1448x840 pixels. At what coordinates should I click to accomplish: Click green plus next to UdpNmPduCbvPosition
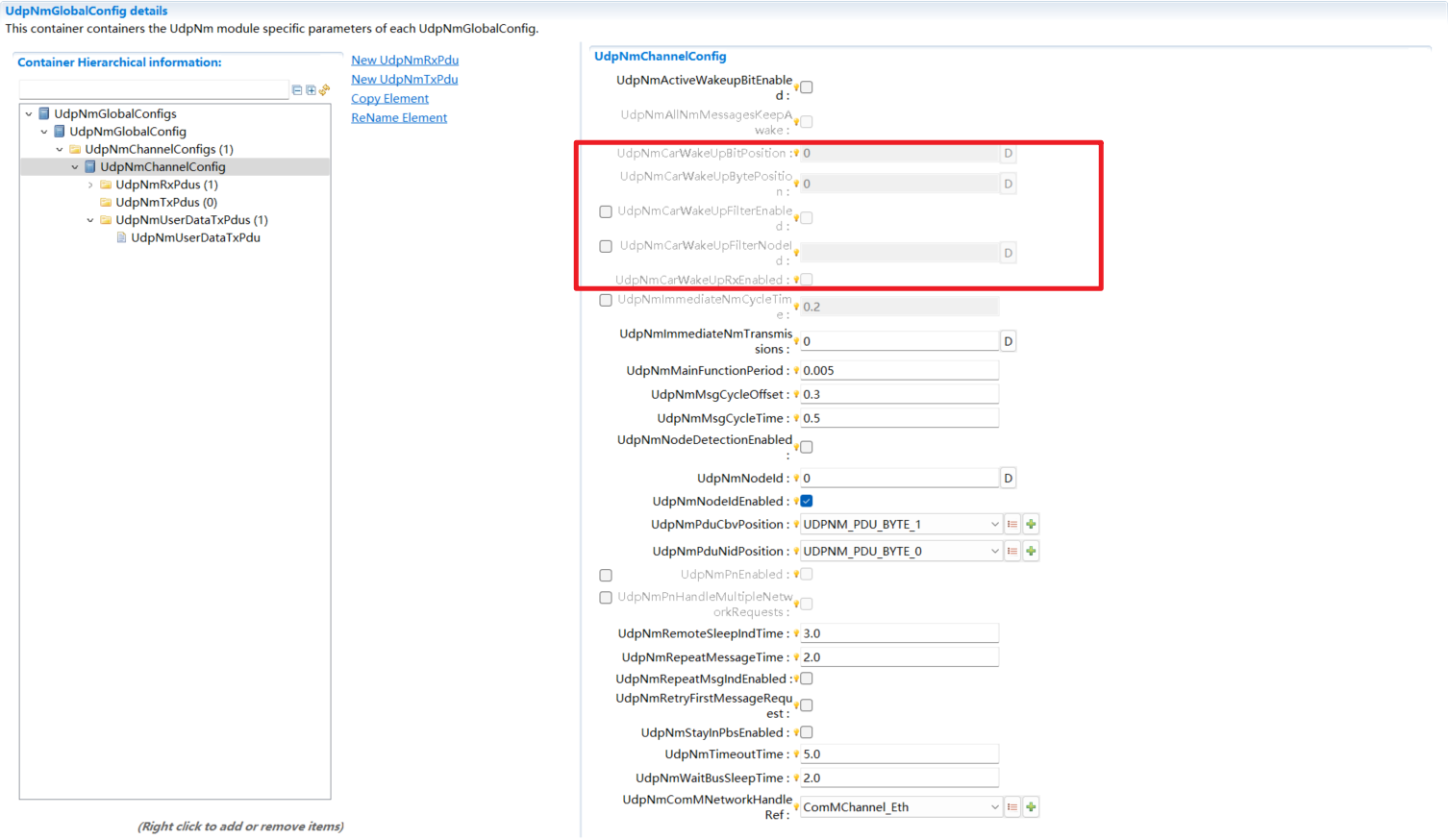tap(1031, 525)
